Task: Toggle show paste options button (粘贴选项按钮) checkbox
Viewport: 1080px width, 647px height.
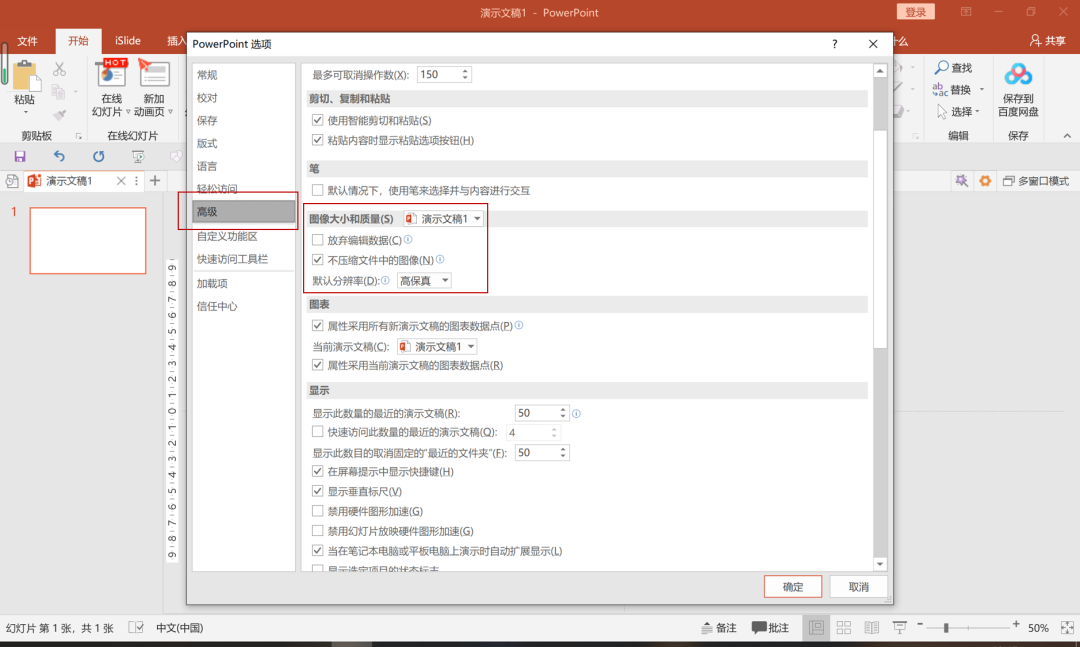Action: pos(318,140)
